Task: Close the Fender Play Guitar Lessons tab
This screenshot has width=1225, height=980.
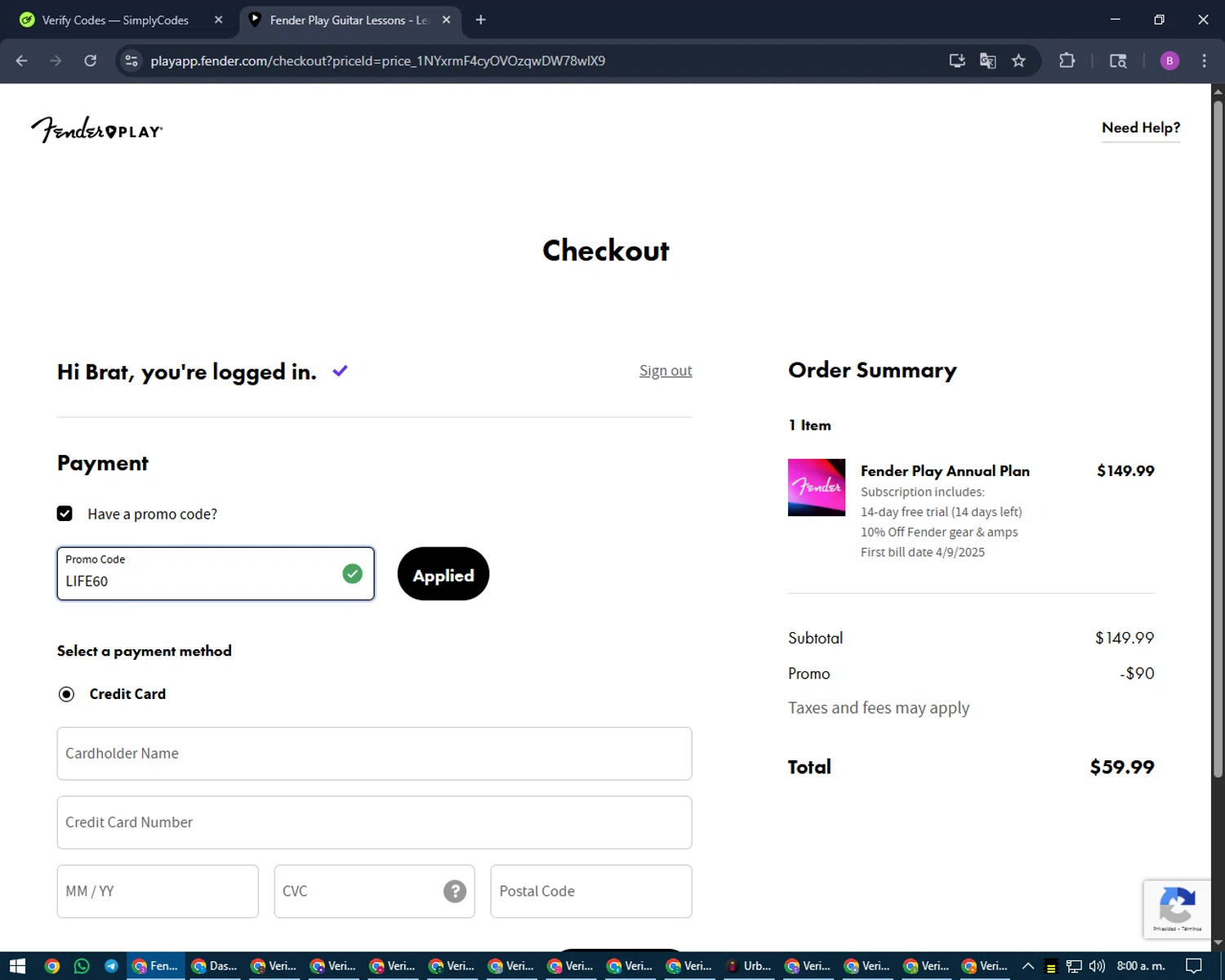Action: pos(446,20)
